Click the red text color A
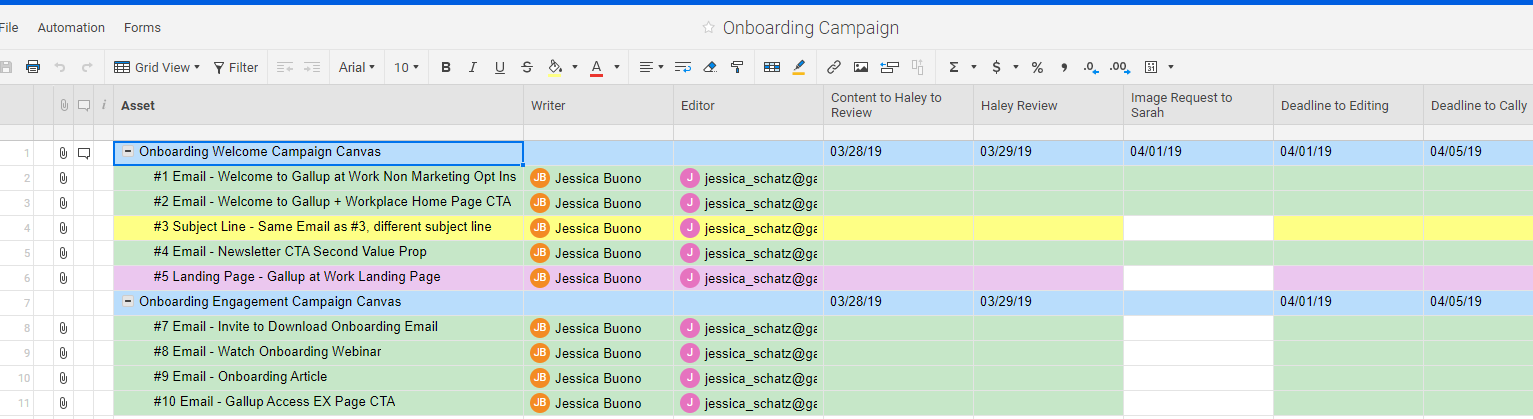This screenshot has height=419, width=1533. coord(596,67)
